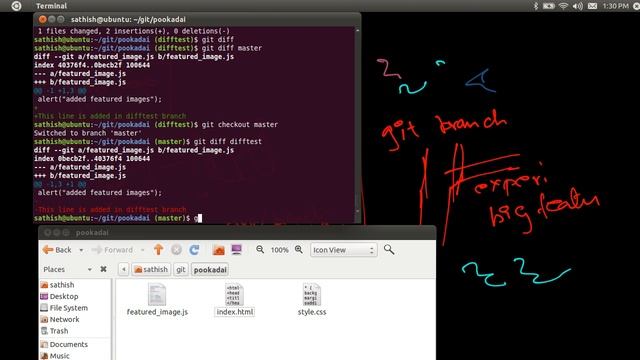This screenshot has height=360, width=640.
Task: Close the Places sidebar pane
Action: 103,269
